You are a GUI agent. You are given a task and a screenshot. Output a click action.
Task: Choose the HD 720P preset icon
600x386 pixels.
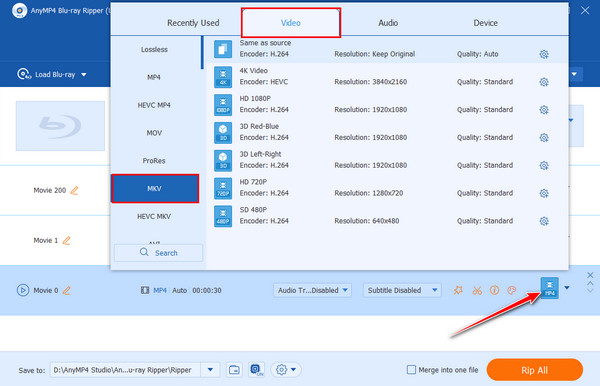click(223, 188)
